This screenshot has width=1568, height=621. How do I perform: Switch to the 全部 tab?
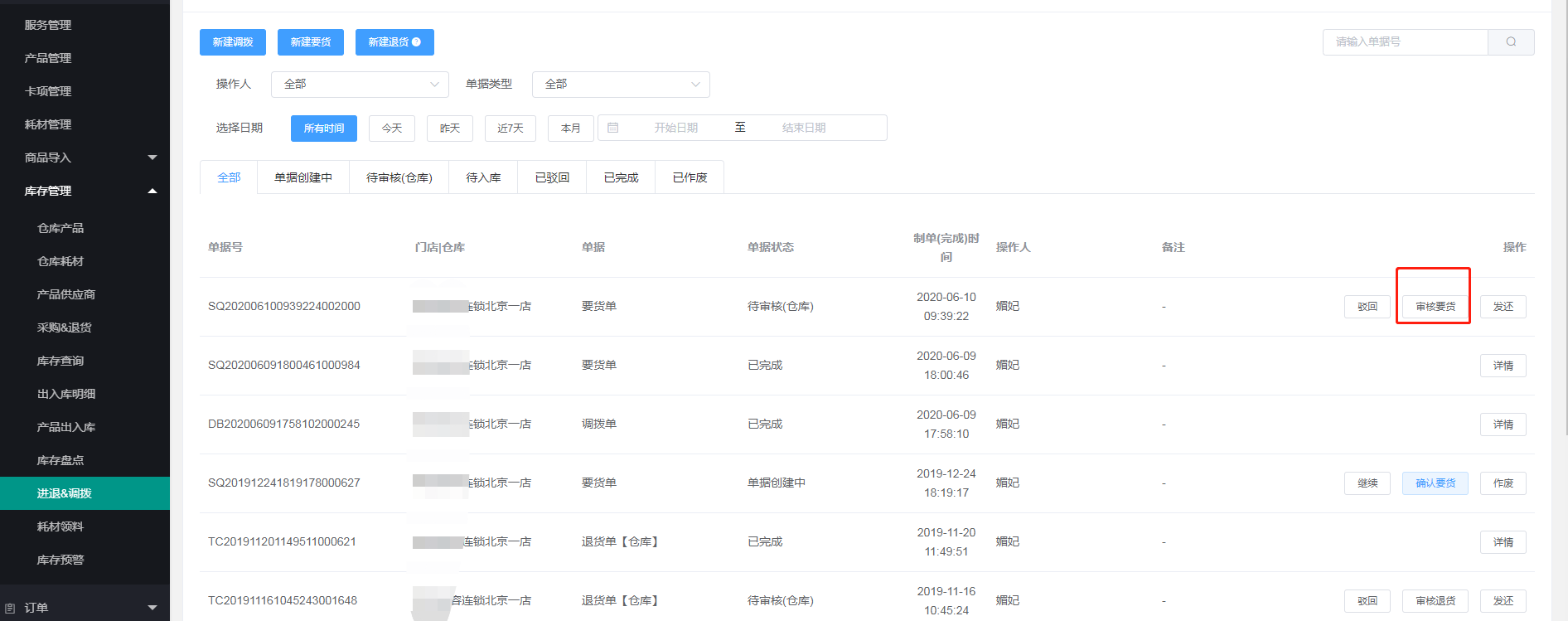tap(229, 177)
